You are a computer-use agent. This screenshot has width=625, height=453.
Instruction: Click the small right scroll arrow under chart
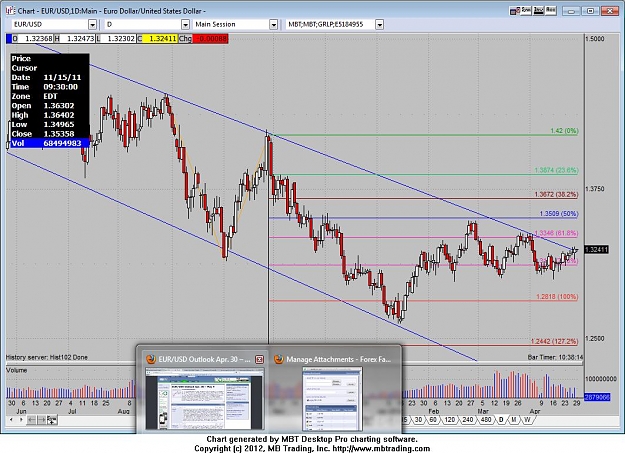tap(21, 420)
